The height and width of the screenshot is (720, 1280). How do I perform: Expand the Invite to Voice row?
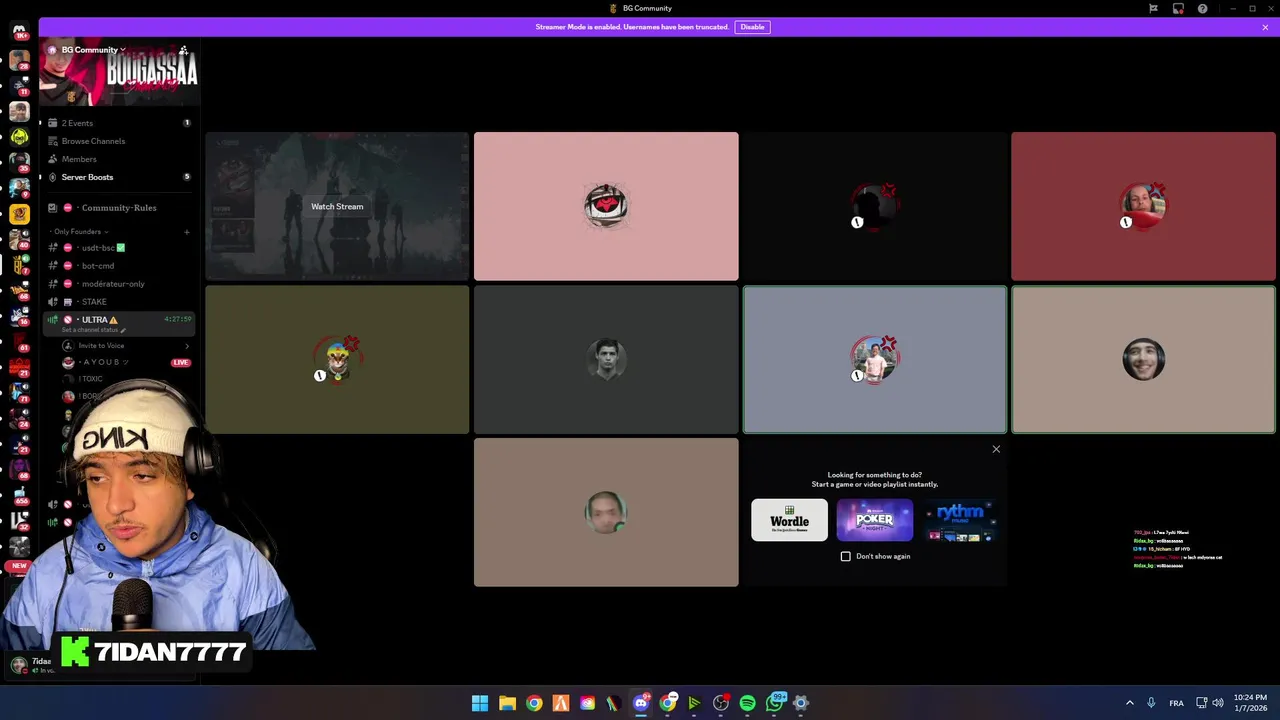pyautogui.click(x=125, y=346)
